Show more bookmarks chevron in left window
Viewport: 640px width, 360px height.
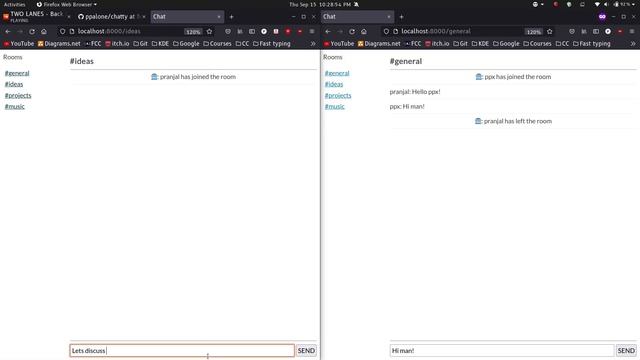pos(313,44)
